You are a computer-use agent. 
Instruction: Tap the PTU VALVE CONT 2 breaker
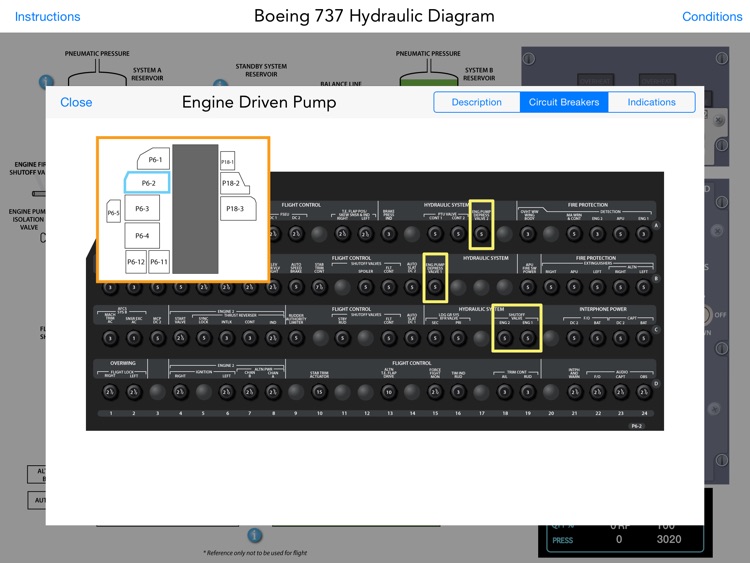tap(458, 233)
